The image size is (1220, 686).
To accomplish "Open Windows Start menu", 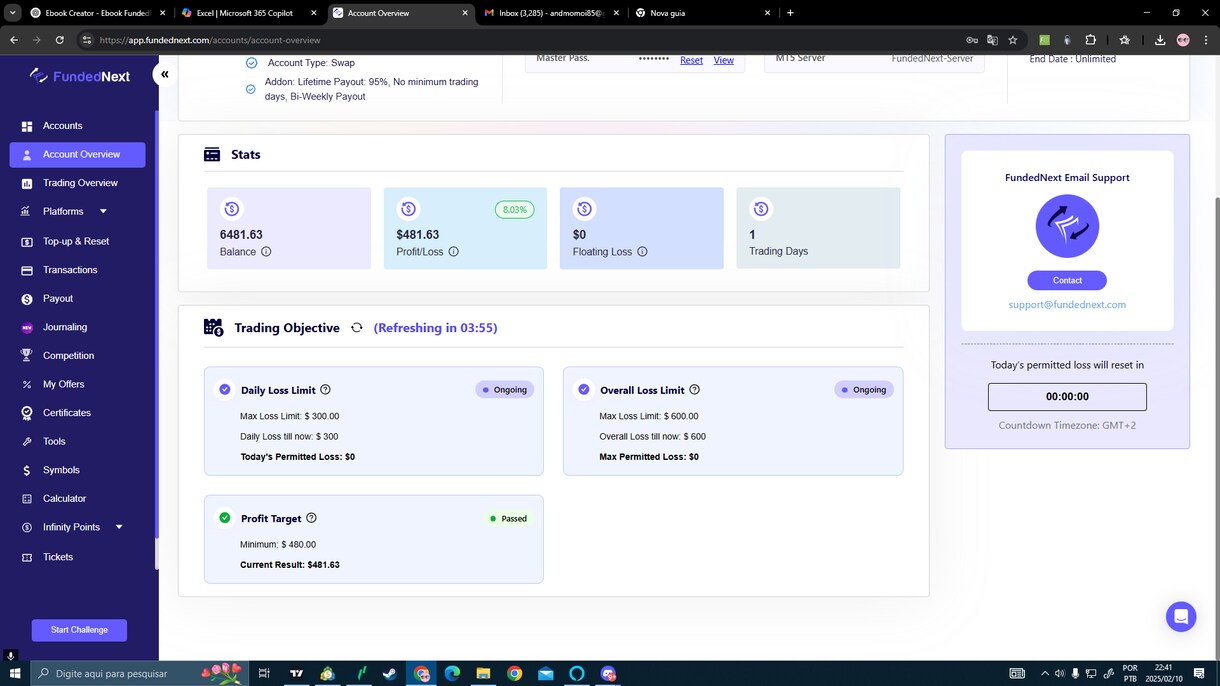I will 15,674.
